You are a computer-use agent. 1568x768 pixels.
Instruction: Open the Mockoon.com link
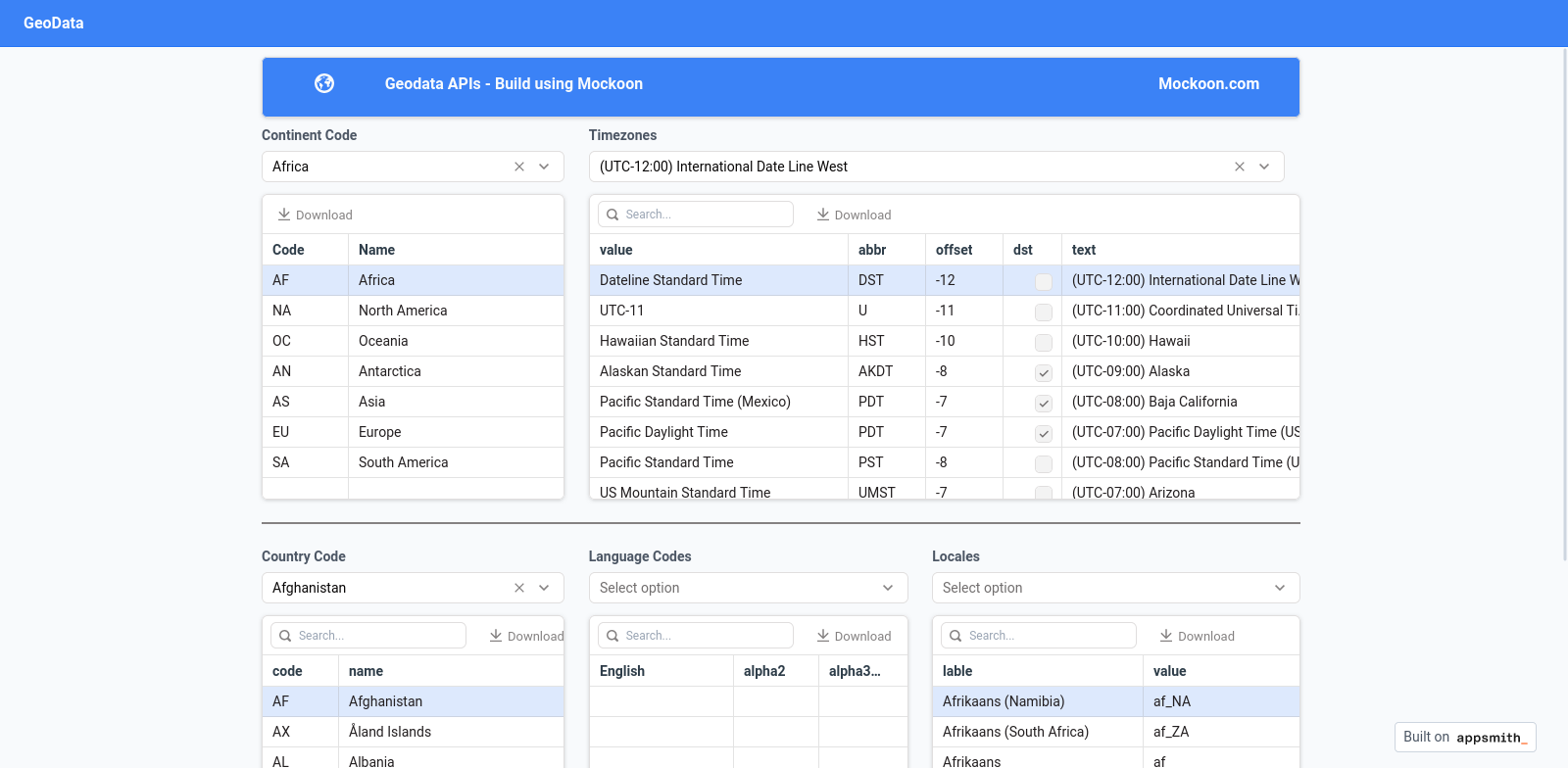pyautogui.click(x=1208, y=84)
